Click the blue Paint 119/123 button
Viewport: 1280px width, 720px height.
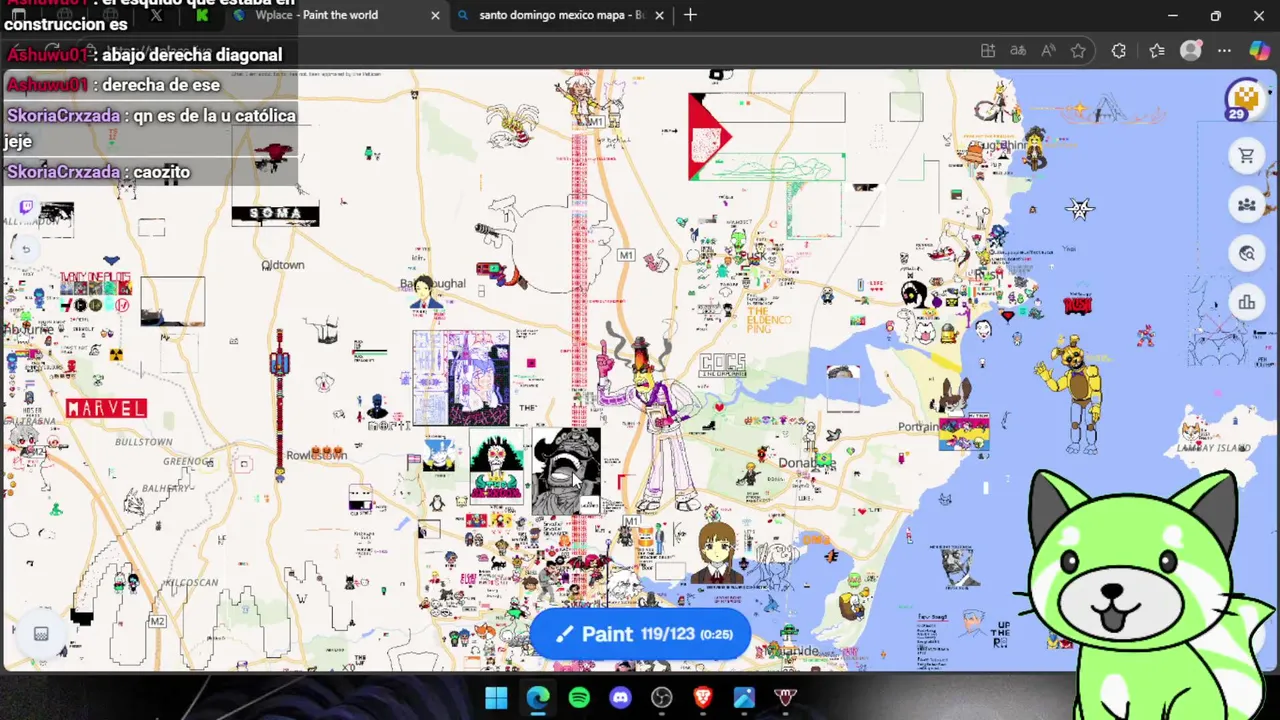(x=641, y=634)
